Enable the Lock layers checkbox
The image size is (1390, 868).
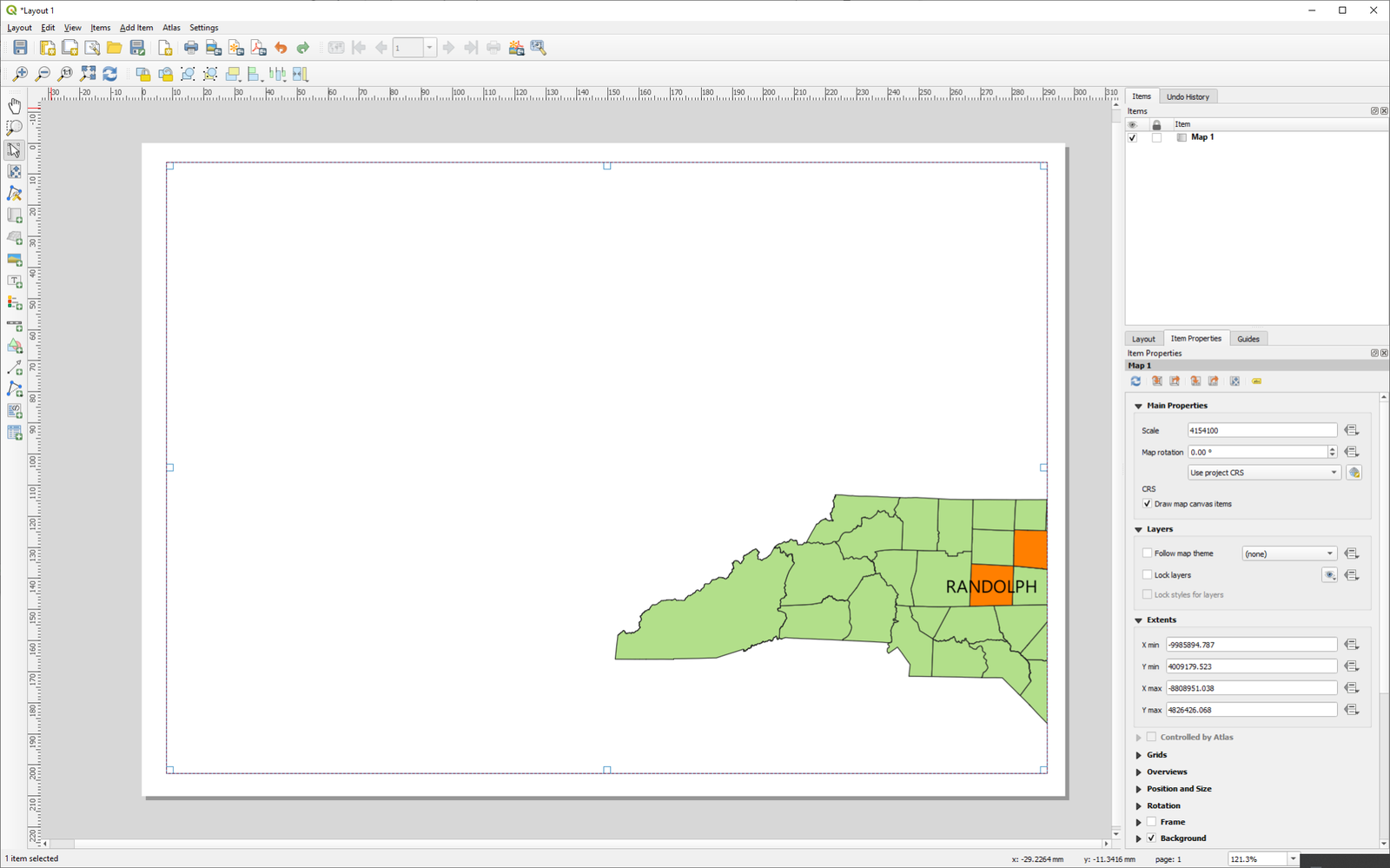1148,574
